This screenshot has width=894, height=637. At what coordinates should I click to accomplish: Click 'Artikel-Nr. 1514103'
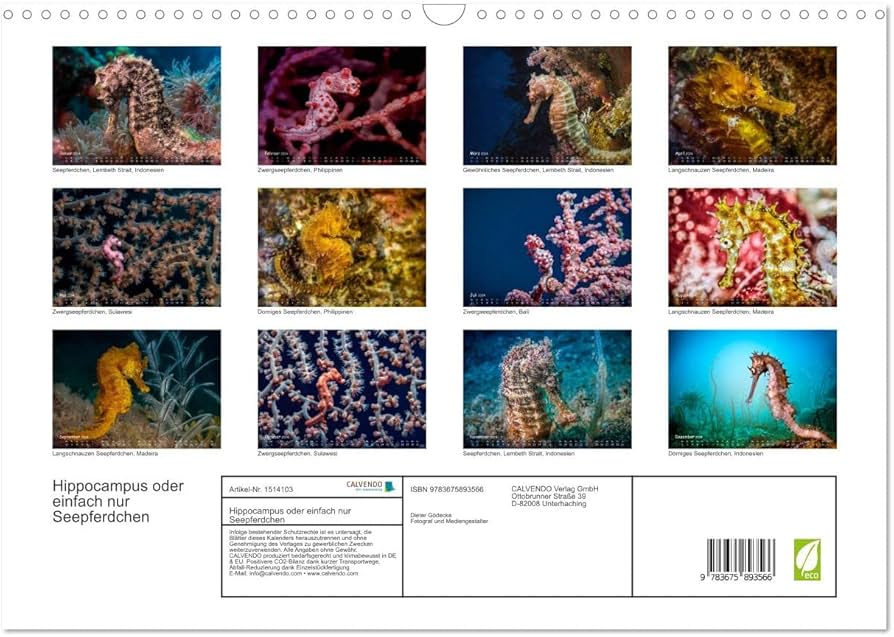click(x=261, y=489)
